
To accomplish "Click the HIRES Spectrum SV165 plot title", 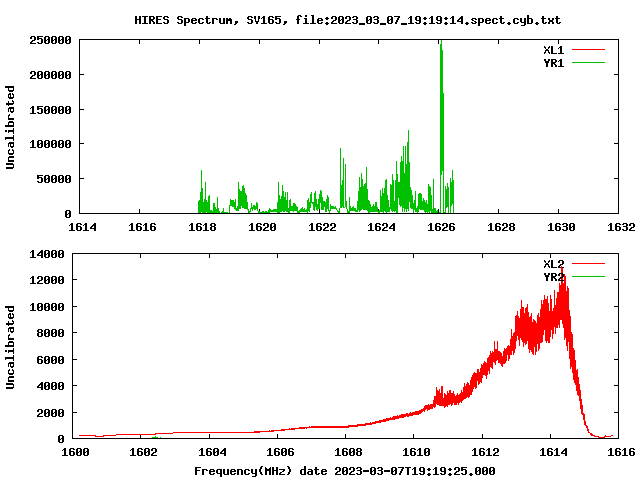I will (348, 20).
